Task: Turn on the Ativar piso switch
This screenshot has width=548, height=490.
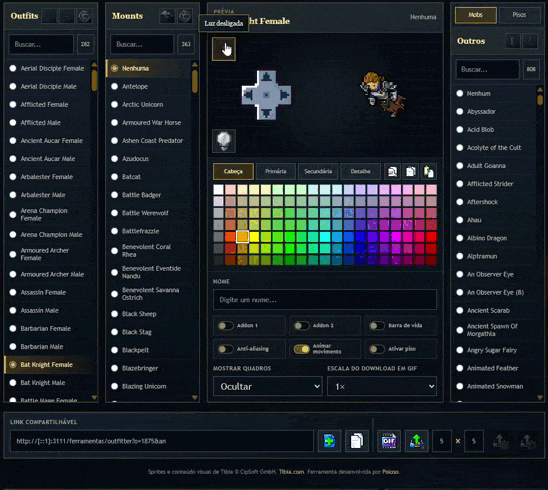Action: [377, 349]
